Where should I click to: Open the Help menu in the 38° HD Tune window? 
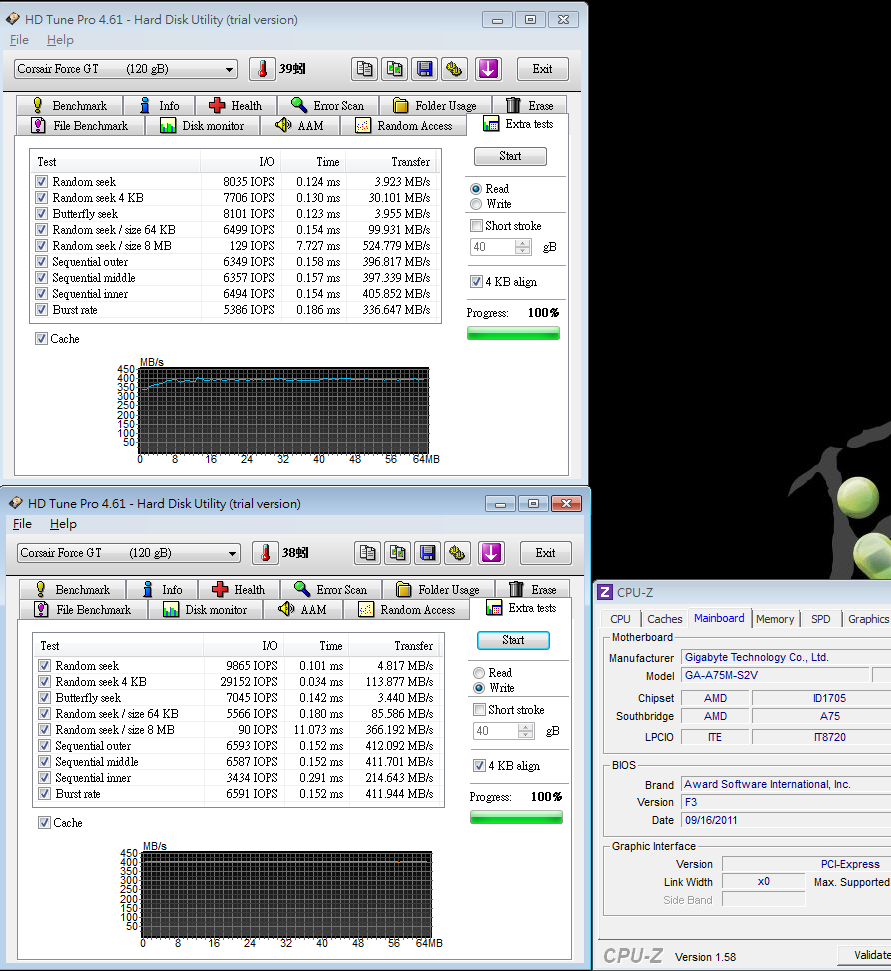click(x=63, y=524)
